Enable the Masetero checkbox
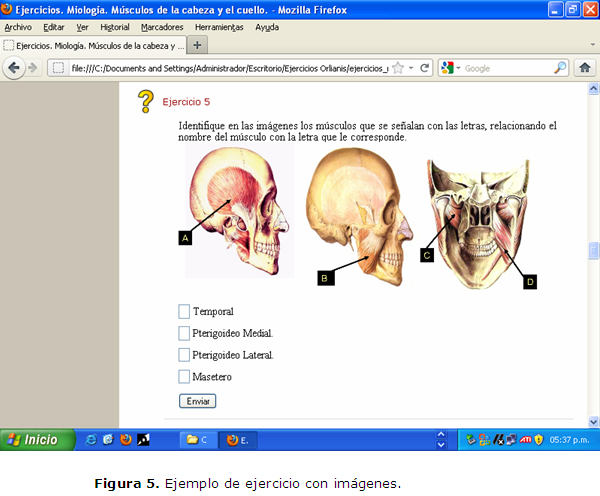This screenshot has height=496, width=600. (x=184, y=377)
